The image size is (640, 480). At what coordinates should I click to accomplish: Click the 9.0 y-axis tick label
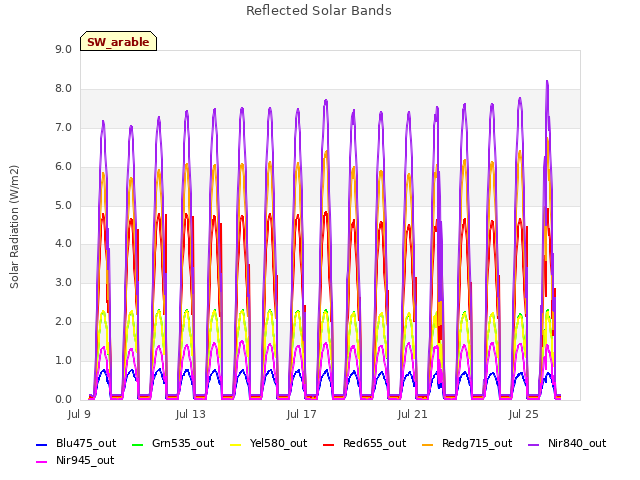click(x=63, y=50)
